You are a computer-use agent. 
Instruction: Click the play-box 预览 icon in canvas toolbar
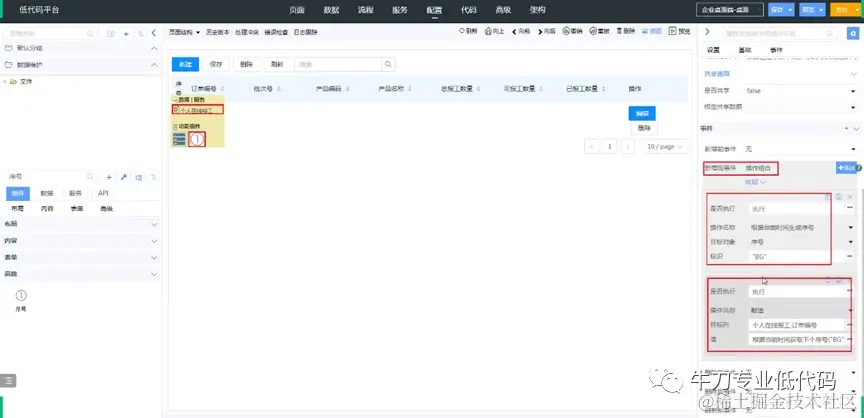tap(672, 31)
